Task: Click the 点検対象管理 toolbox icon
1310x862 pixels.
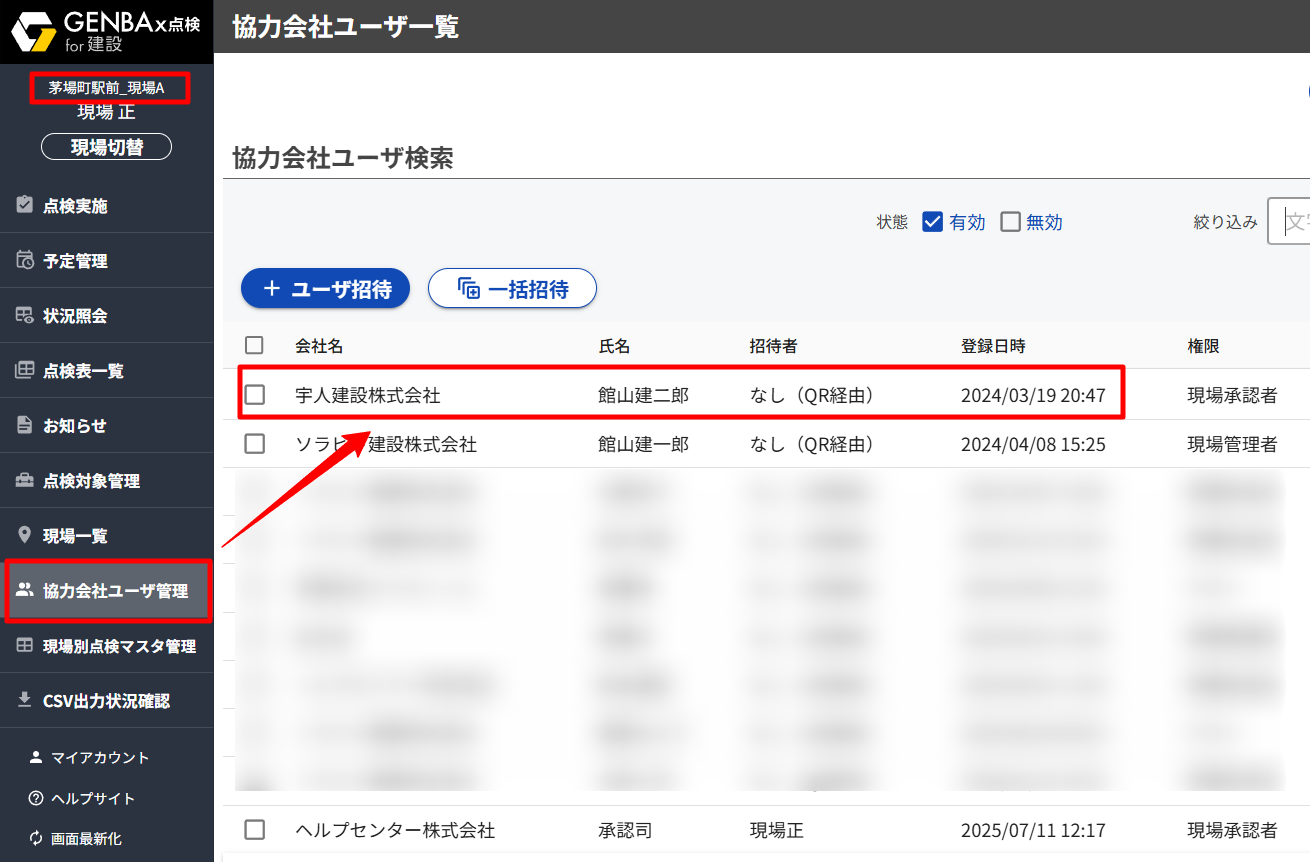Action: [x=25, y=480]
